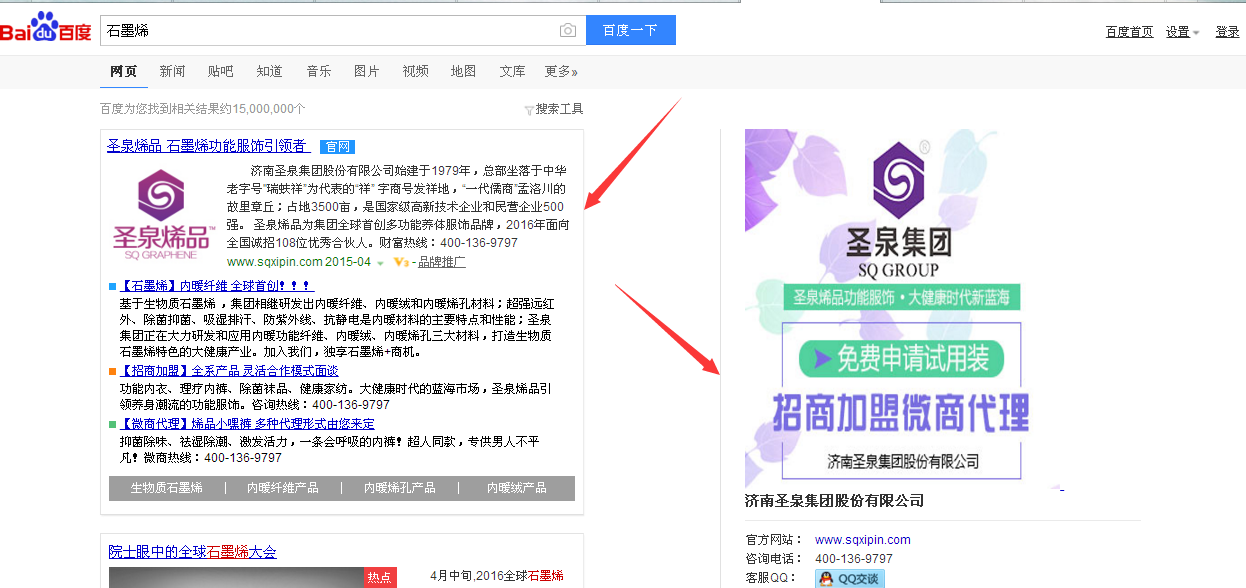This screenshot has width=1246, height=588.
Task: Select 内暖烯孔产品 in the gray bar
Action: point(400,488)
